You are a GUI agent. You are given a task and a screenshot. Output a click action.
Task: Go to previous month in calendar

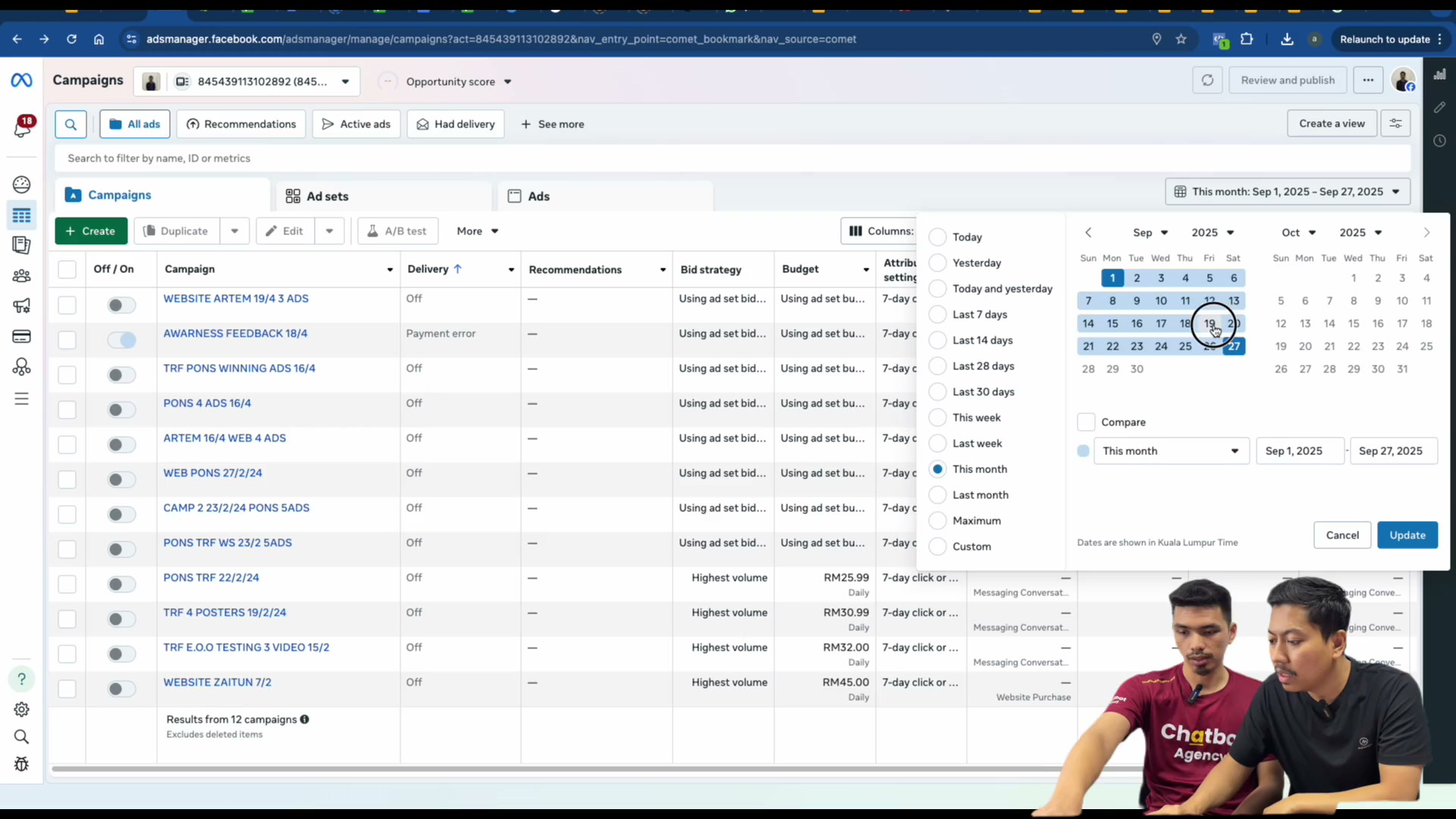(1088, 233)
